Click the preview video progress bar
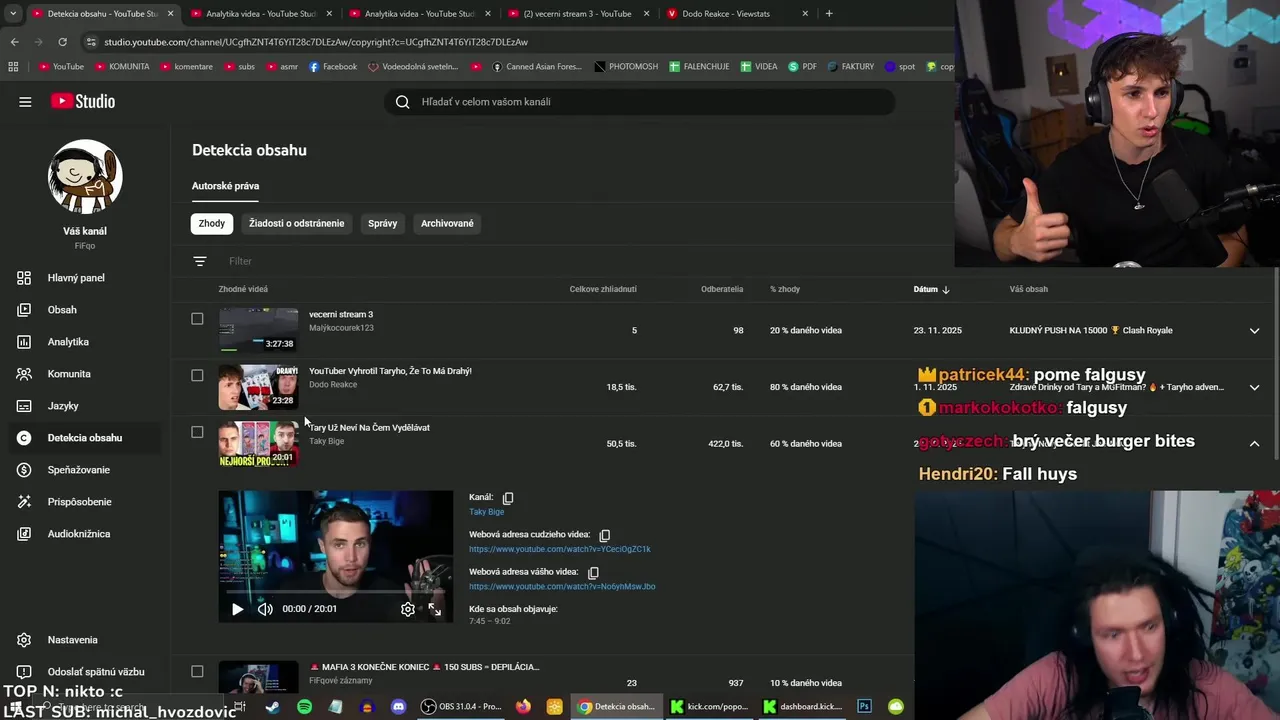 click(x=336, y=592)
